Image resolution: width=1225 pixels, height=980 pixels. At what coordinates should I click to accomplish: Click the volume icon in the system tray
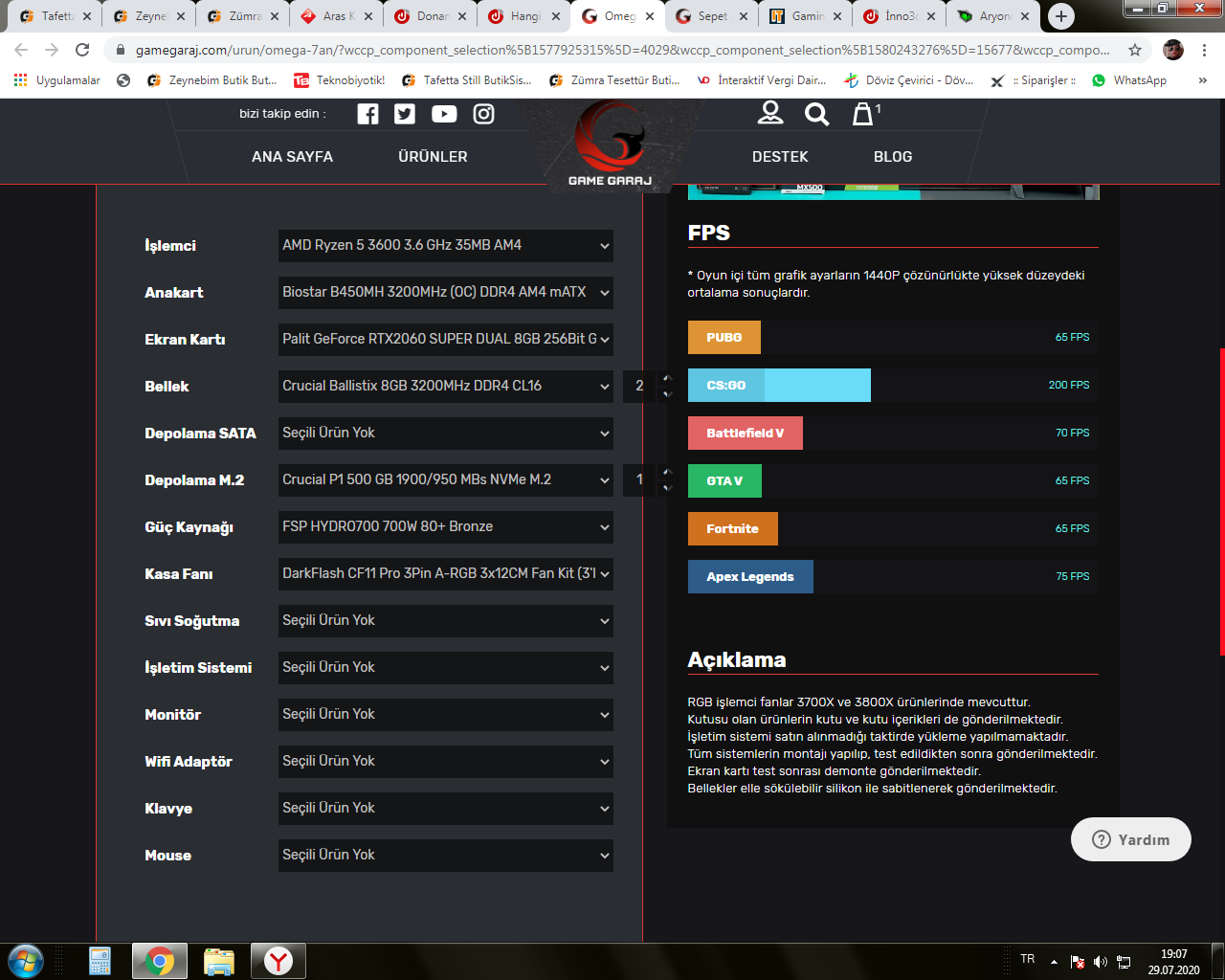pyautogui.click(x=1101, y=962)
